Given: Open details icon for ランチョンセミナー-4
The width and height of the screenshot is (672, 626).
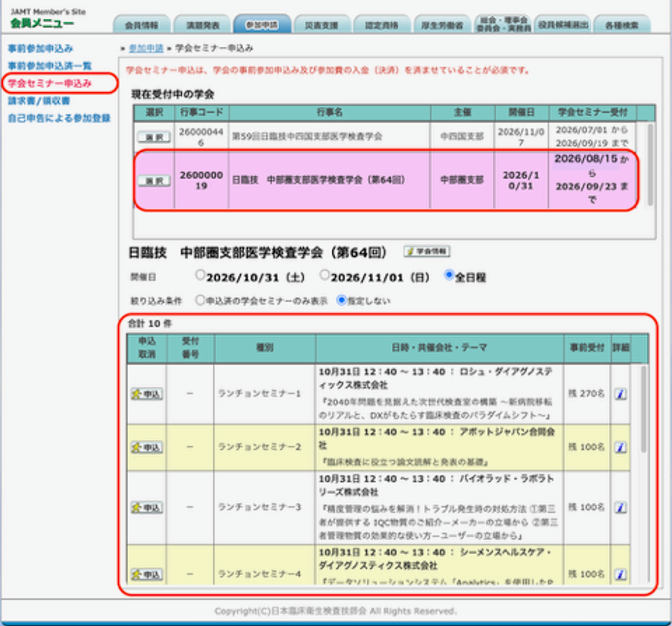Looking at the screenshot, I should [621, 574].
